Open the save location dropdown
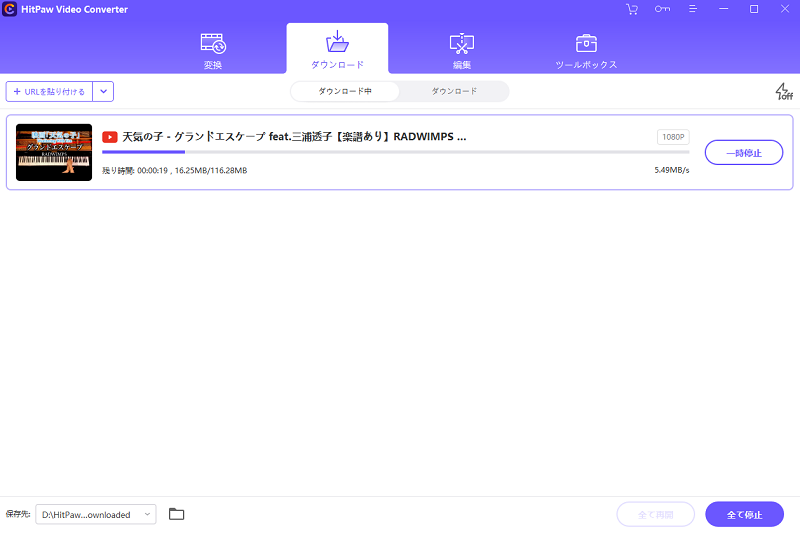Image resolution: width=800 pixels, height=540 pixels. pyautogui.click(x=95, y=514)
